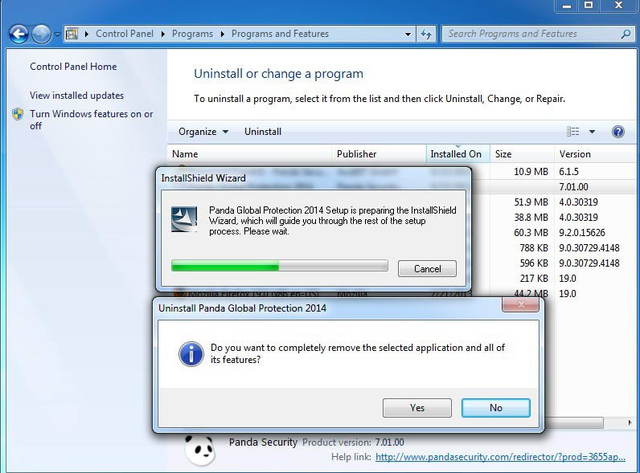Image resolution: width=640 pixels, height=473 pixels.
Task: Click the 38.8 MB size cell
Action: click(531, 218)
